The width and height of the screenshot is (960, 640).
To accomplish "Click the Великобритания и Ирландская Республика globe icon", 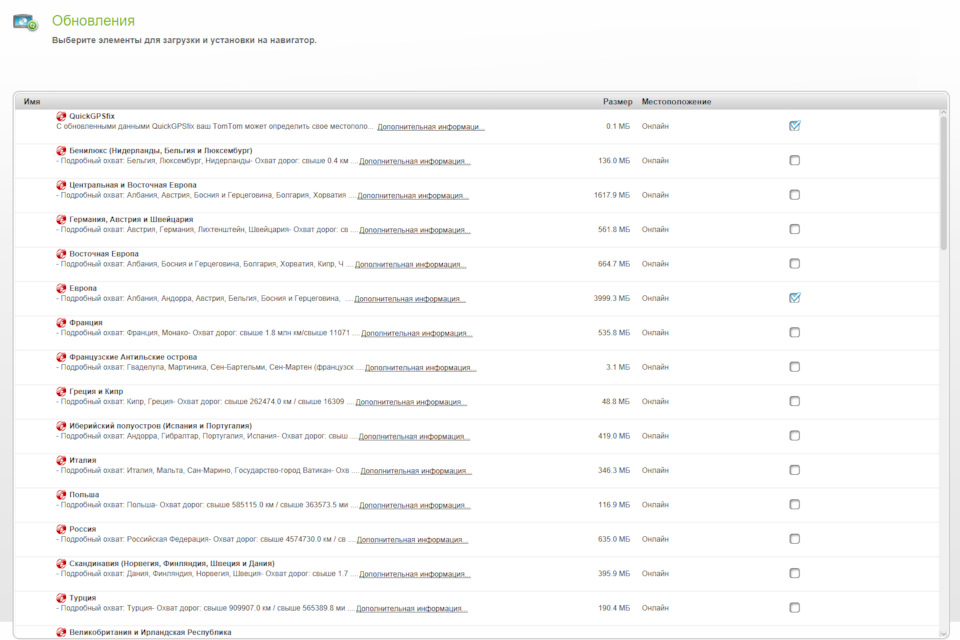I will 61,632.
